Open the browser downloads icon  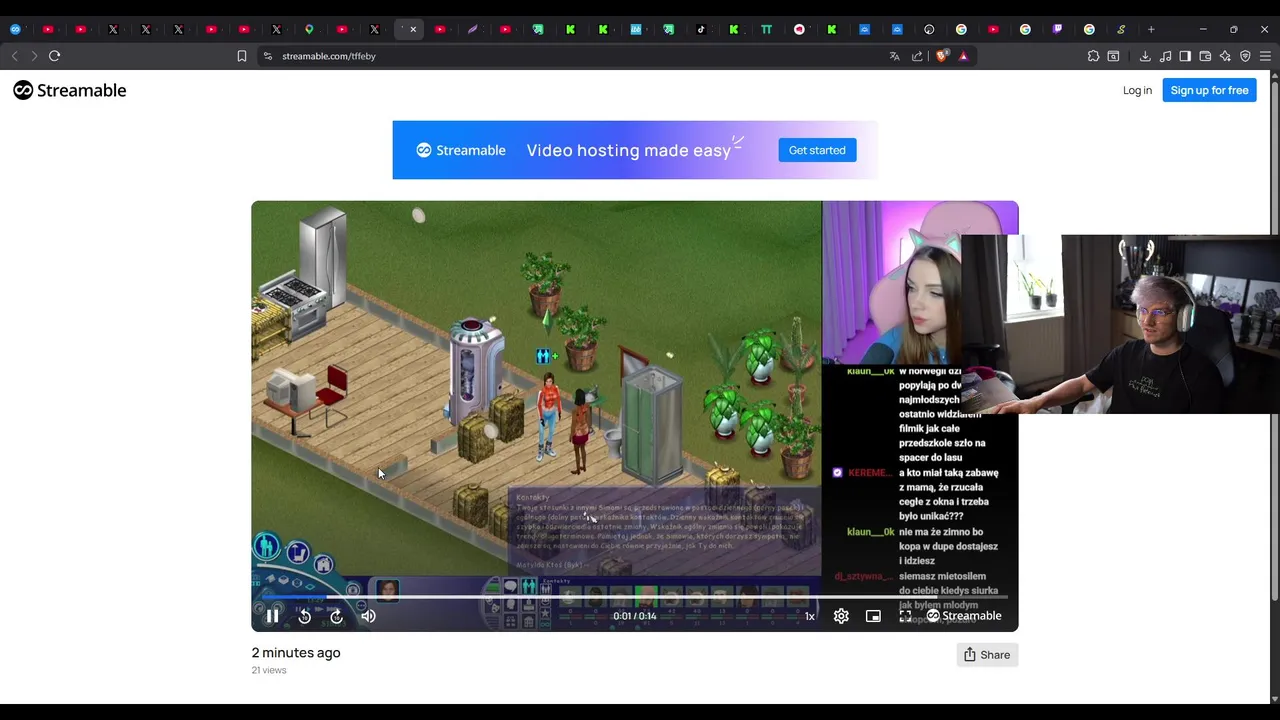tap(1145, 56)
